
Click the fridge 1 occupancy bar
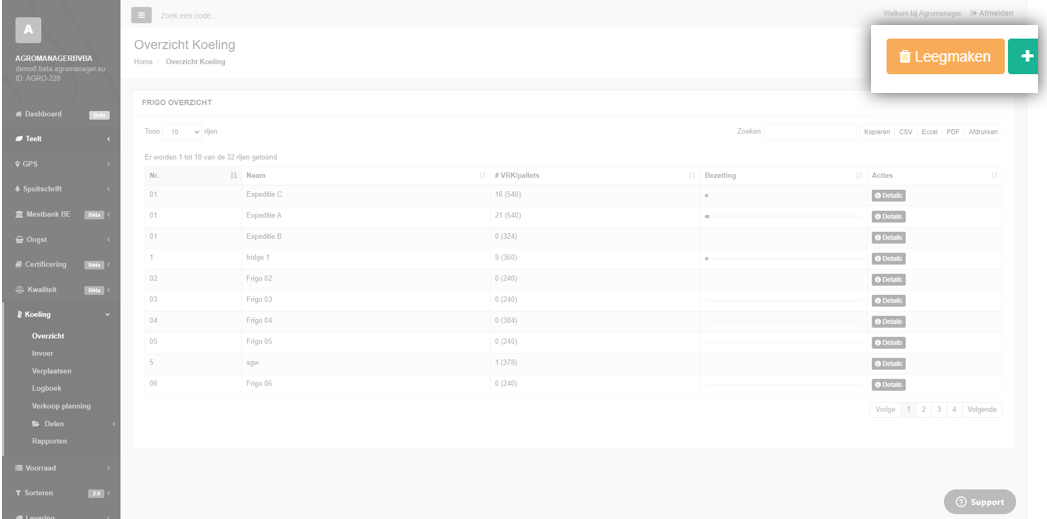784,258
